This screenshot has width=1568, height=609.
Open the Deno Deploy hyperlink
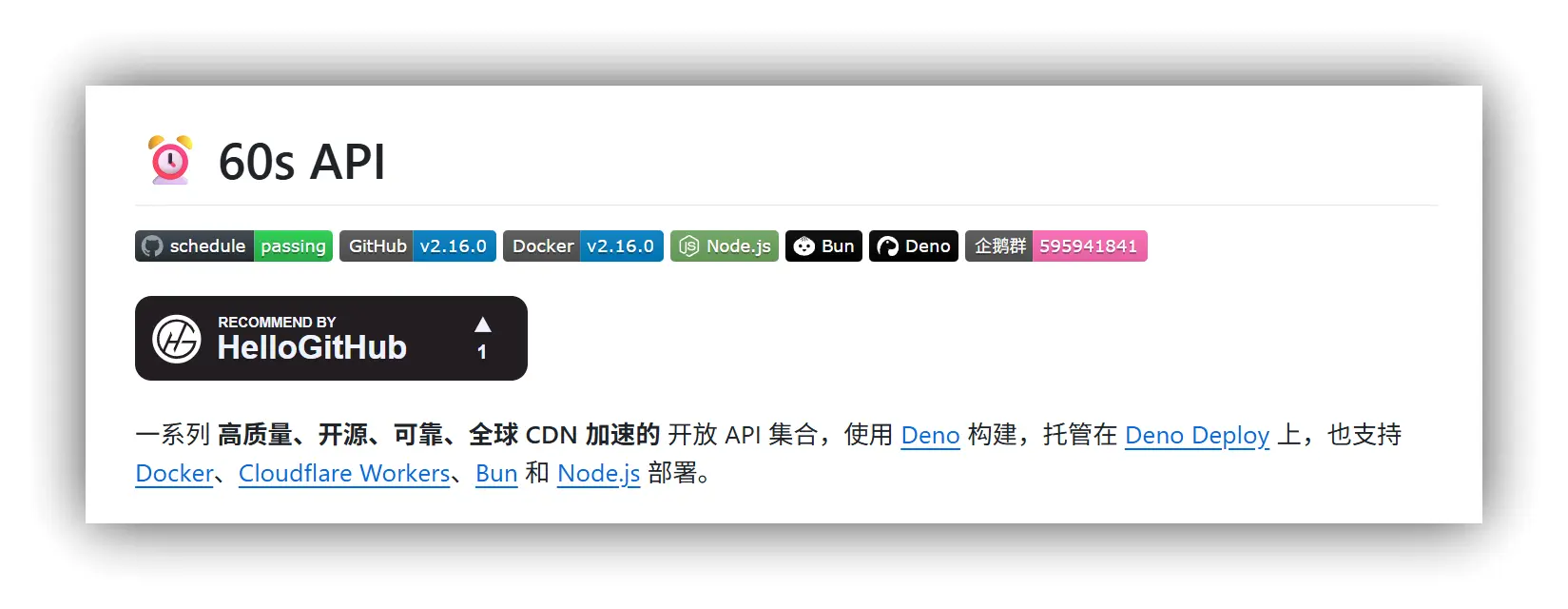1197,435
